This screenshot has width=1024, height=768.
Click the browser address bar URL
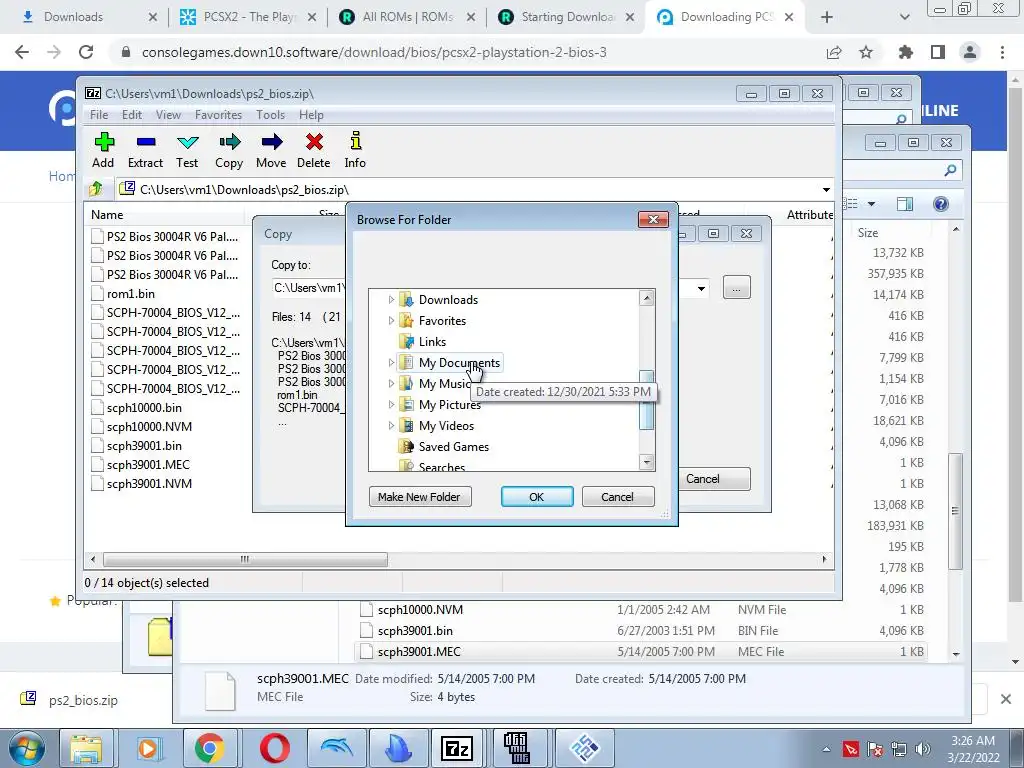click(374, 52)
